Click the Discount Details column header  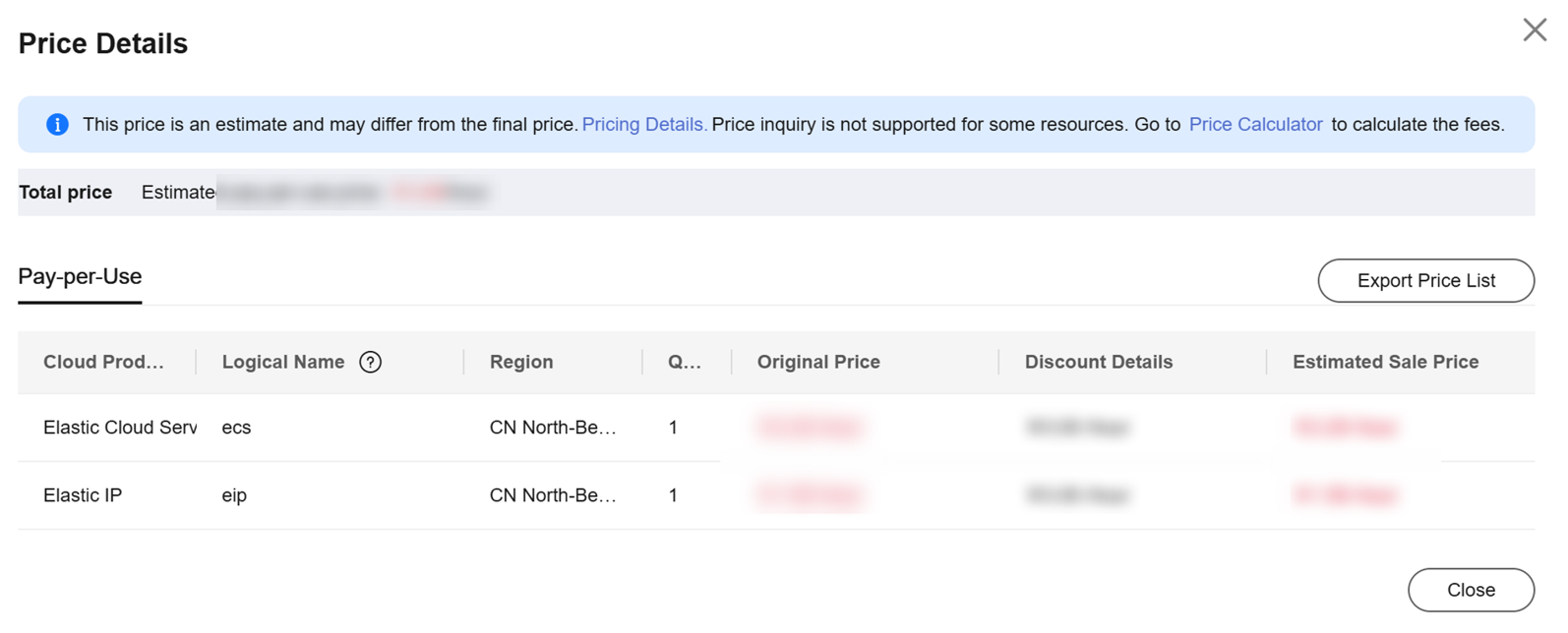point(1098,363)
